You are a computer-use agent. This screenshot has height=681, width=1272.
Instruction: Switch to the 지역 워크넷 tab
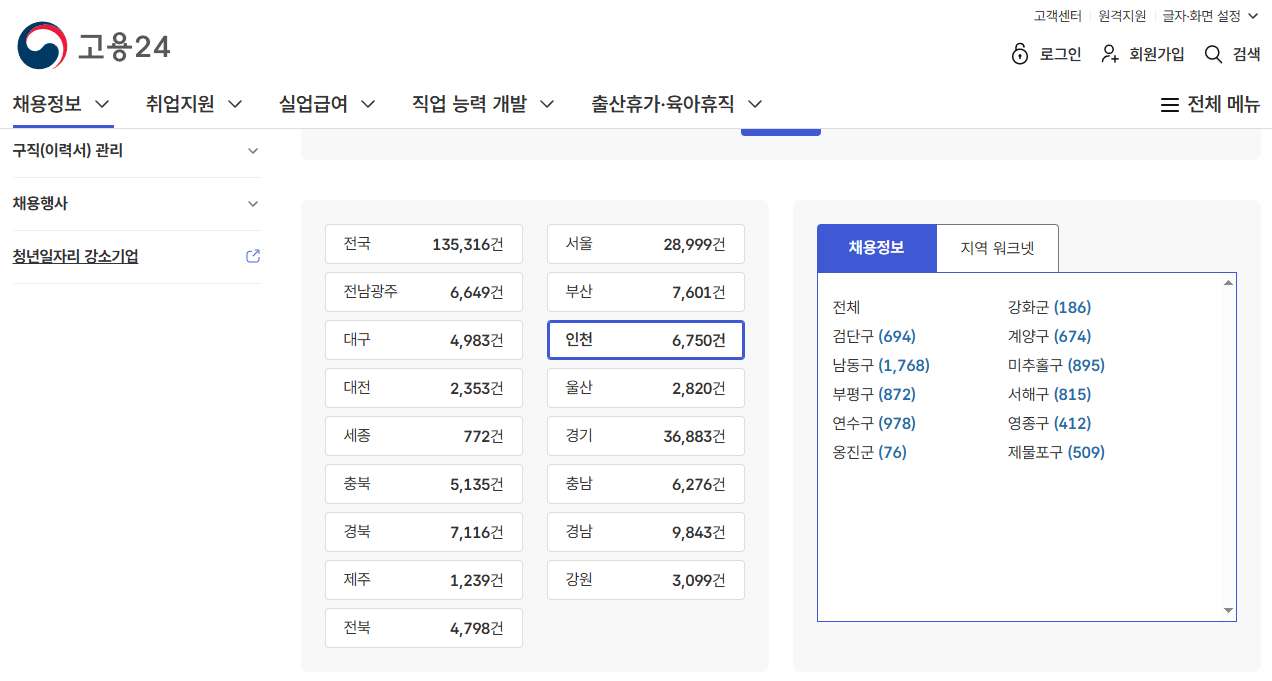click(x=997, y=248)
